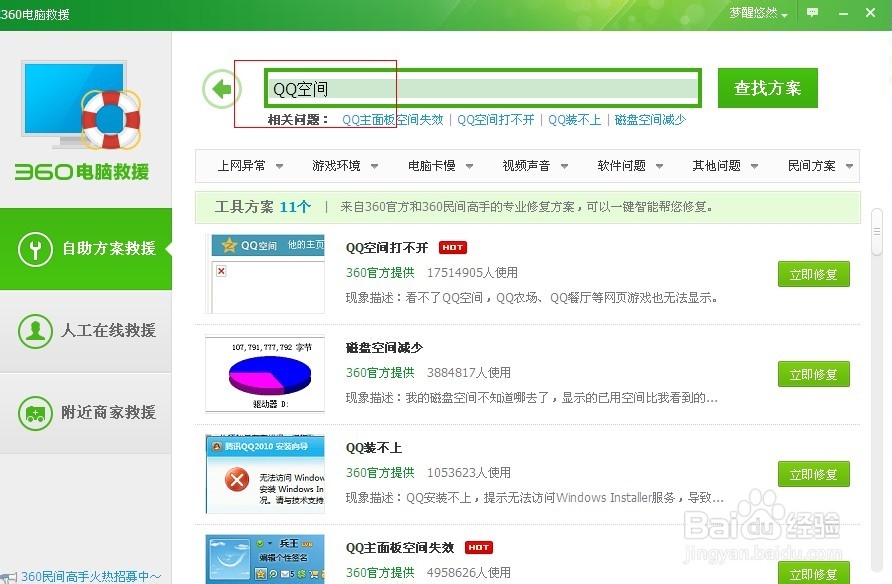This screenshot has height=584, width=892.
Task: Open the QQ空间打不开 related link
Action: 495,119
